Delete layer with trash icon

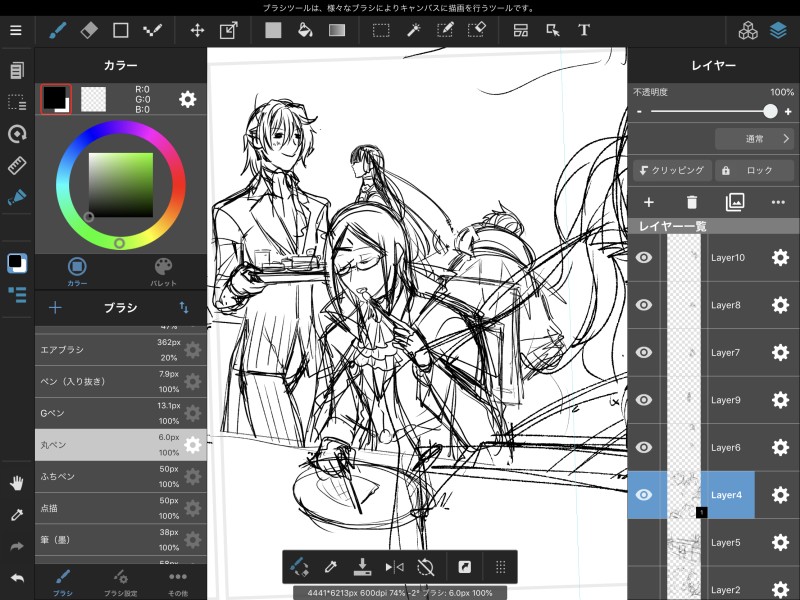click(692, 203)
